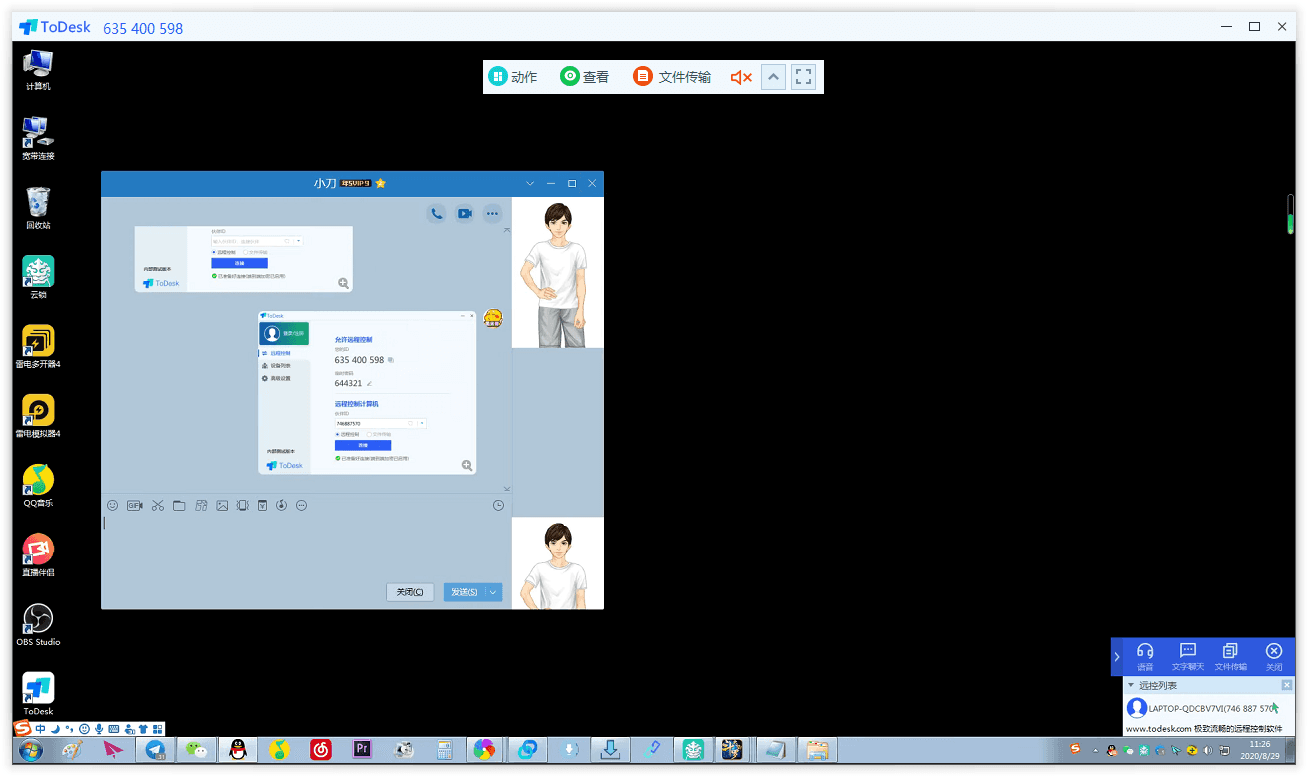Select the 直播伴侣 desktop shortcut
Viewport: 1308px width, 777px height.
38,555
